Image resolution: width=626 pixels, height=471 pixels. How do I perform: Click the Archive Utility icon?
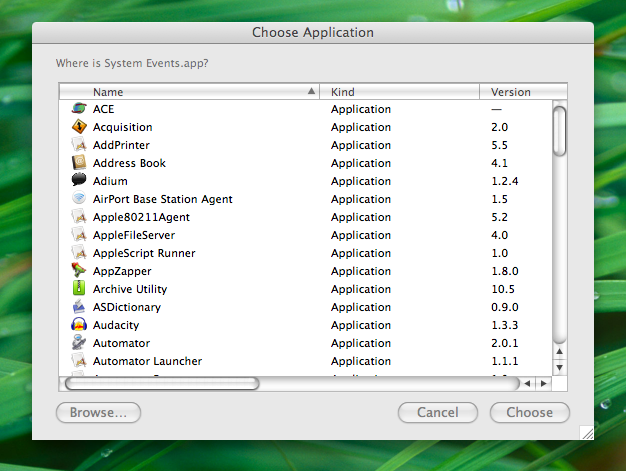point(79,289)
